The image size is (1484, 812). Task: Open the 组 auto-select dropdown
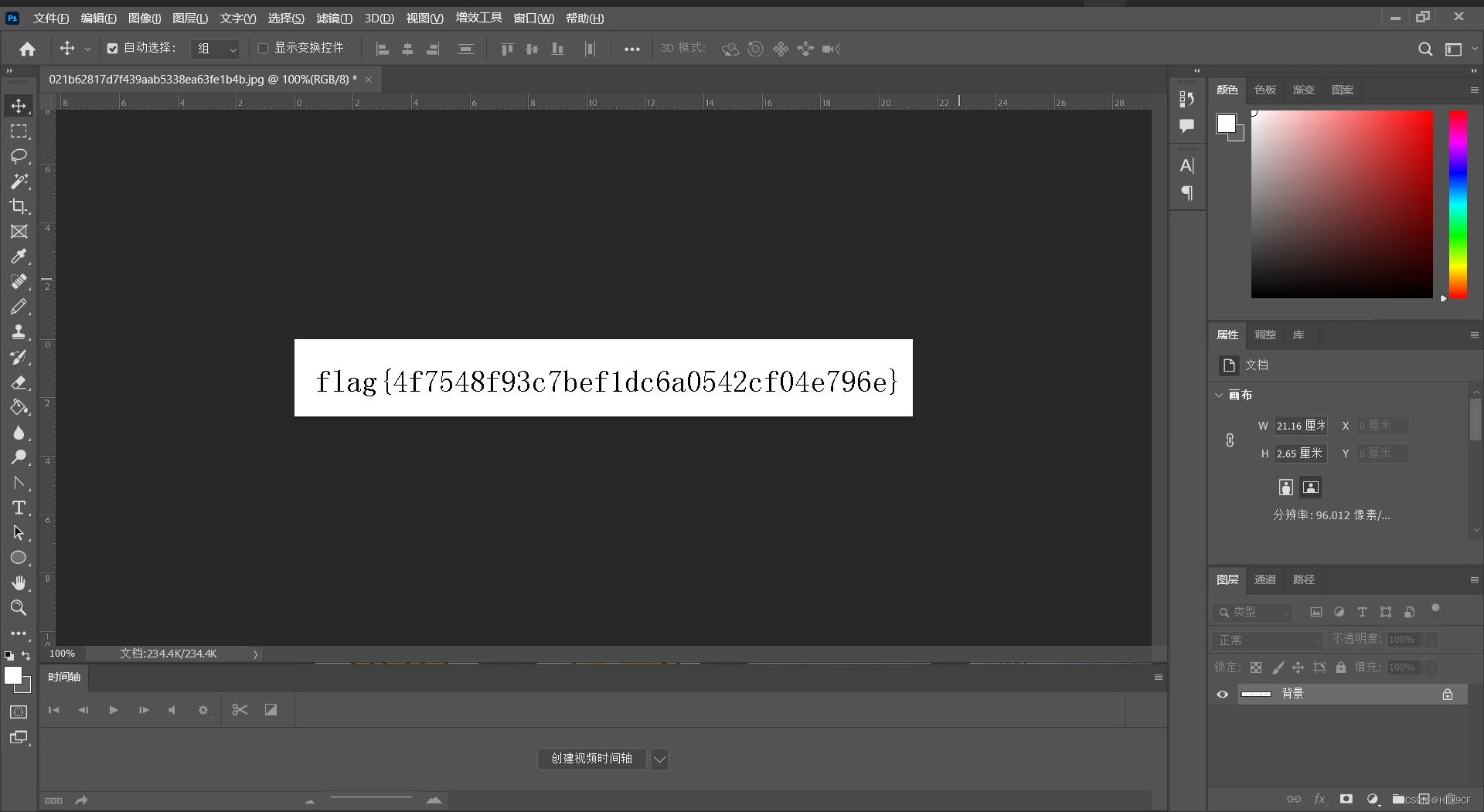click(215, 49)
